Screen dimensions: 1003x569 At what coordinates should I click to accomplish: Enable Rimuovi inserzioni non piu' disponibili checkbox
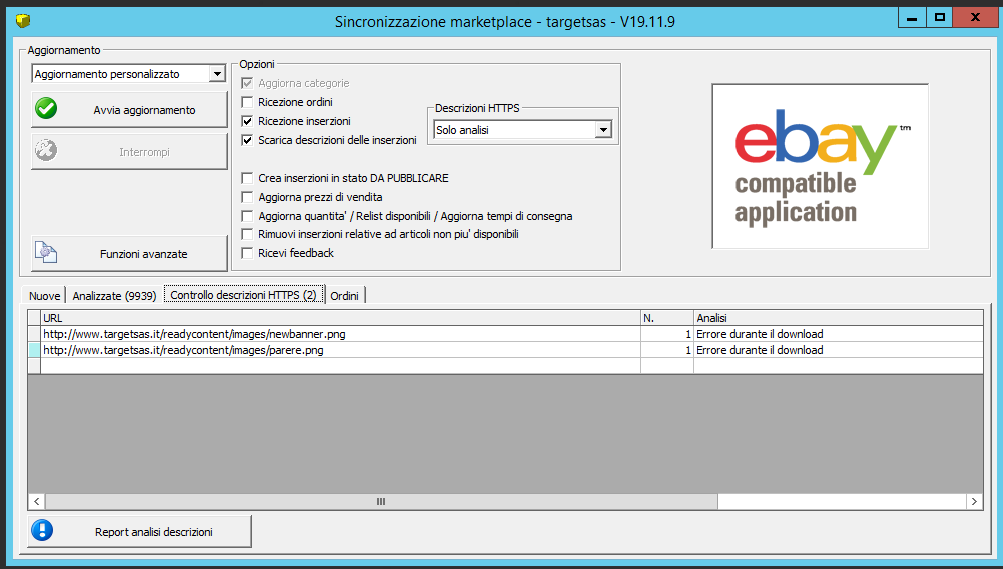point(247,234)
